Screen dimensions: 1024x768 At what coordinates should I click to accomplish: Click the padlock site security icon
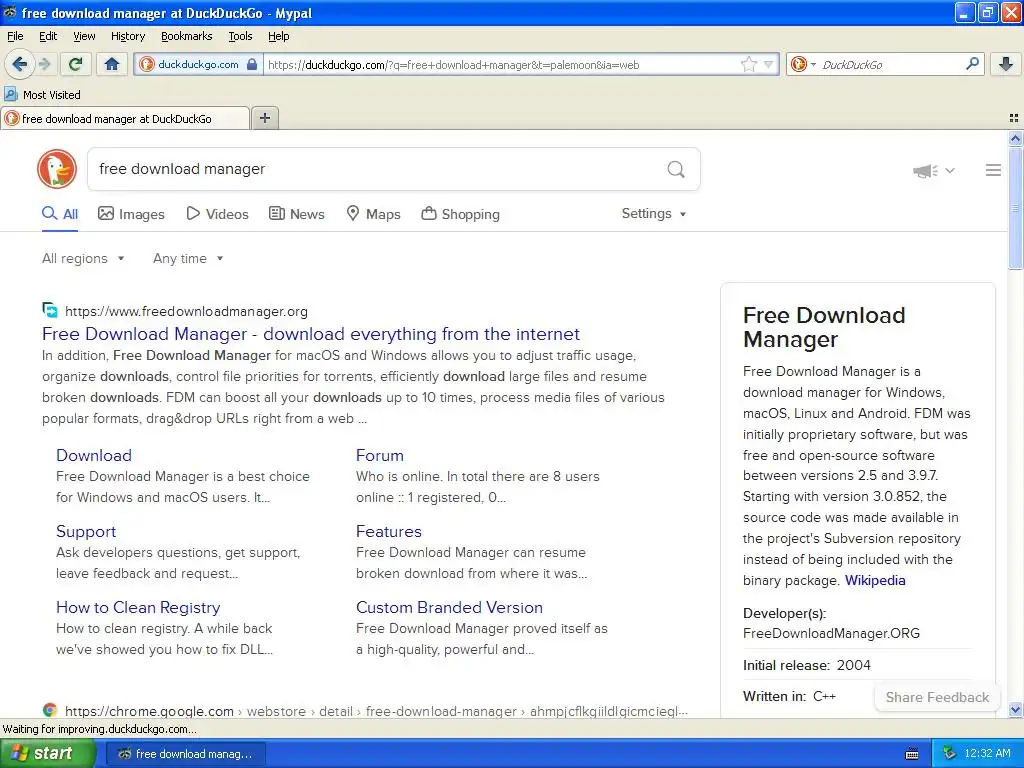[x=251, y=64]
